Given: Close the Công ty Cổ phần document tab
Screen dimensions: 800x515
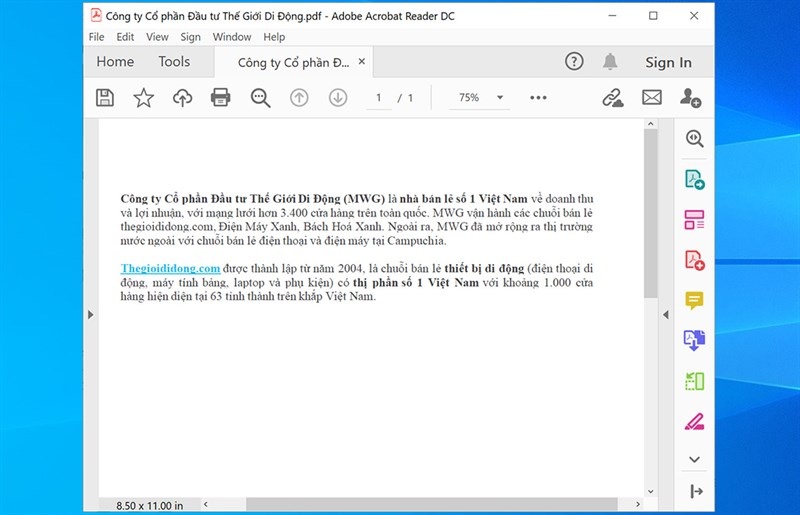Looking at the screenshot, I should (362, 61).
